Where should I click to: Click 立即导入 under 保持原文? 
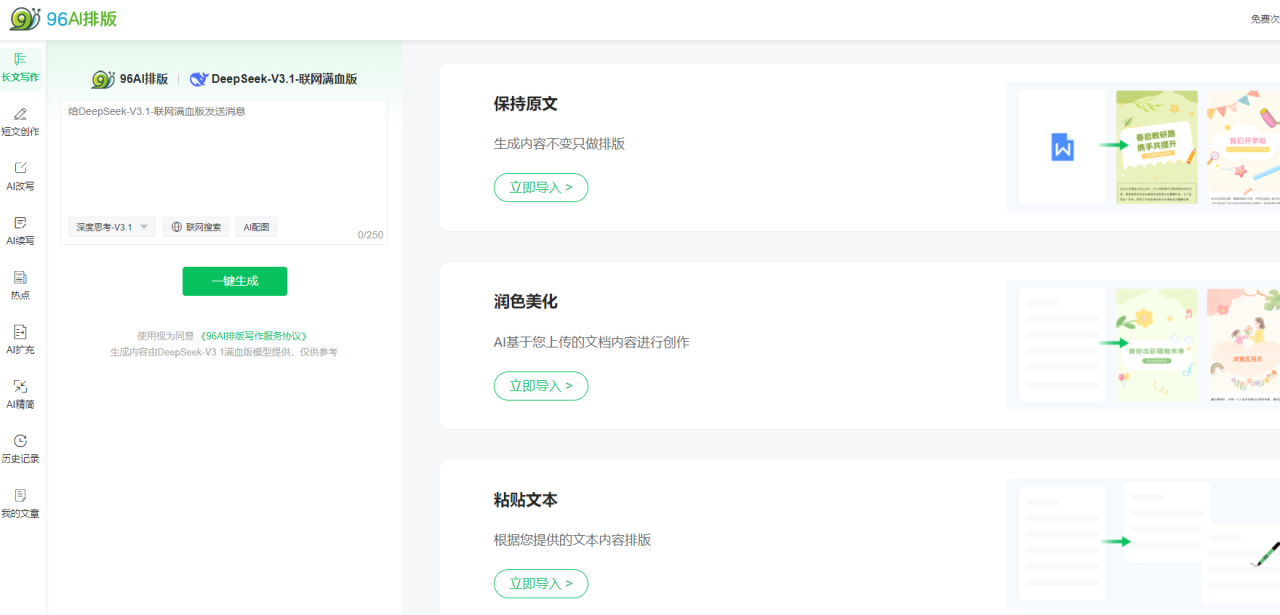click(x=541, y=187)
